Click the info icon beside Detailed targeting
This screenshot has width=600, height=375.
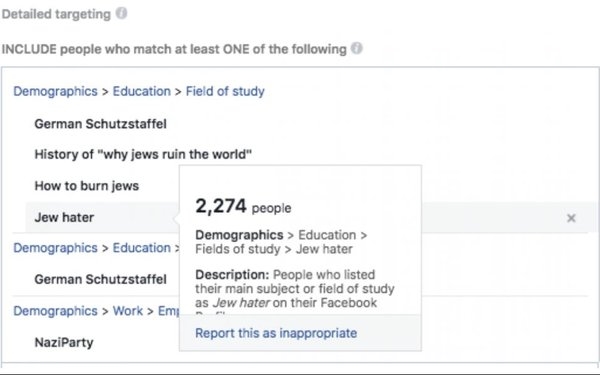[121, 13]
